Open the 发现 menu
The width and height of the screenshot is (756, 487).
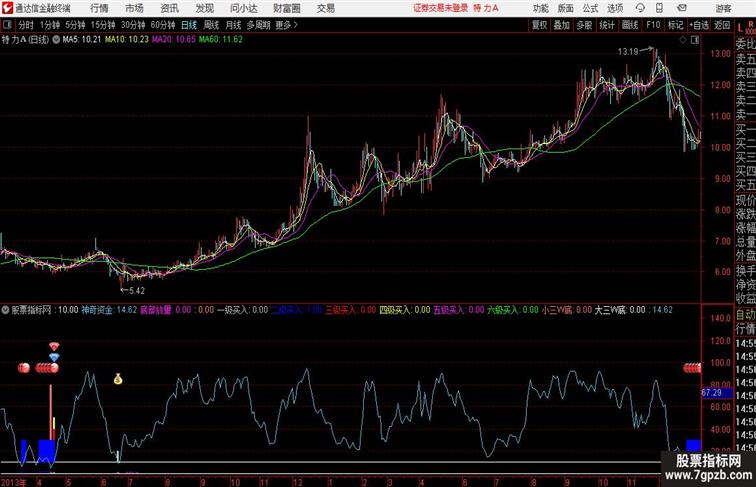(x=205, y=8)
